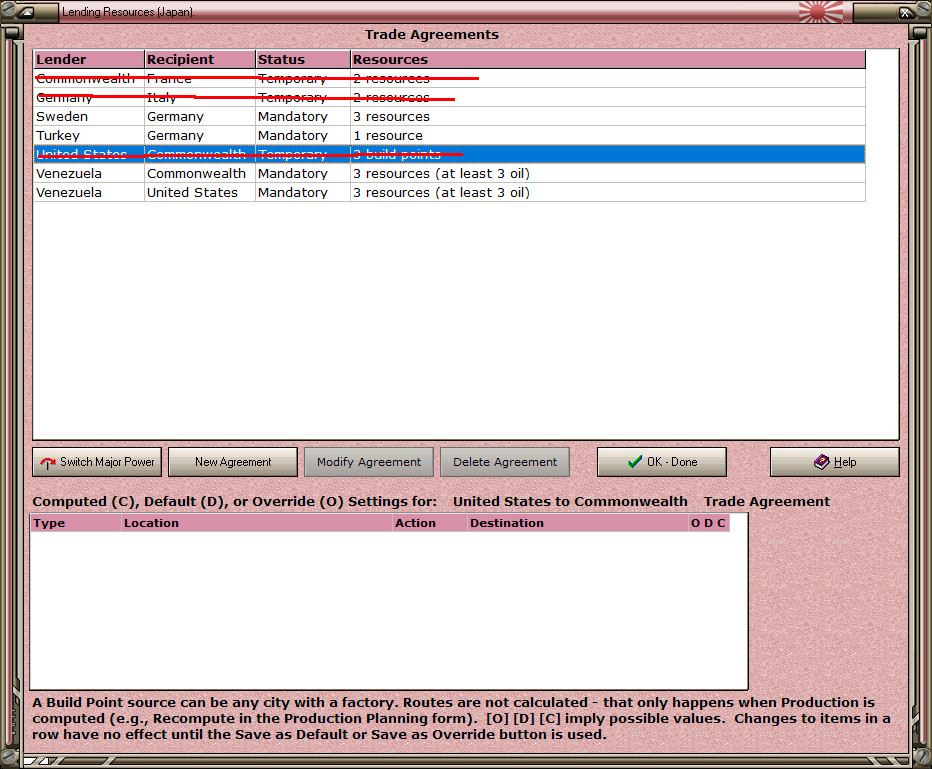932x769 pixels.
Task: Select Venezuela to United States agreement row
Action: (449, 193)
